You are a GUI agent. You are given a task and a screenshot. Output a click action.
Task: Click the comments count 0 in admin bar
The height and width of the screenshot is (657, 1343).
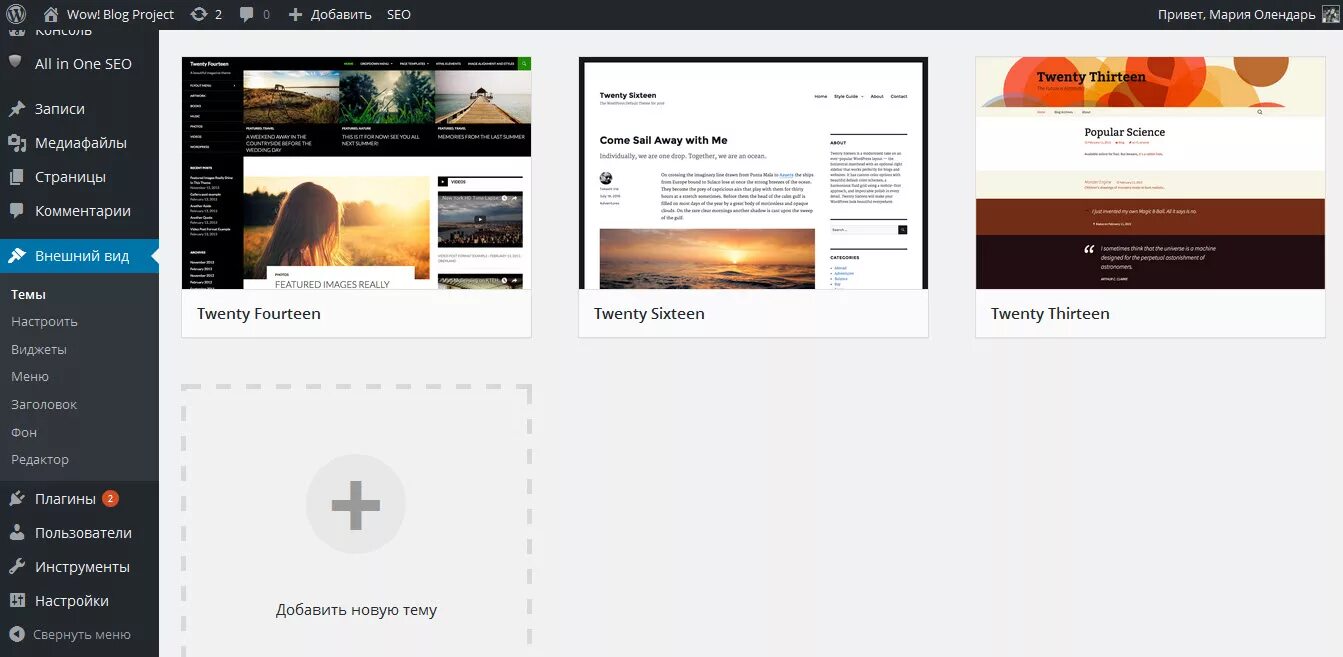pos(266,14)
